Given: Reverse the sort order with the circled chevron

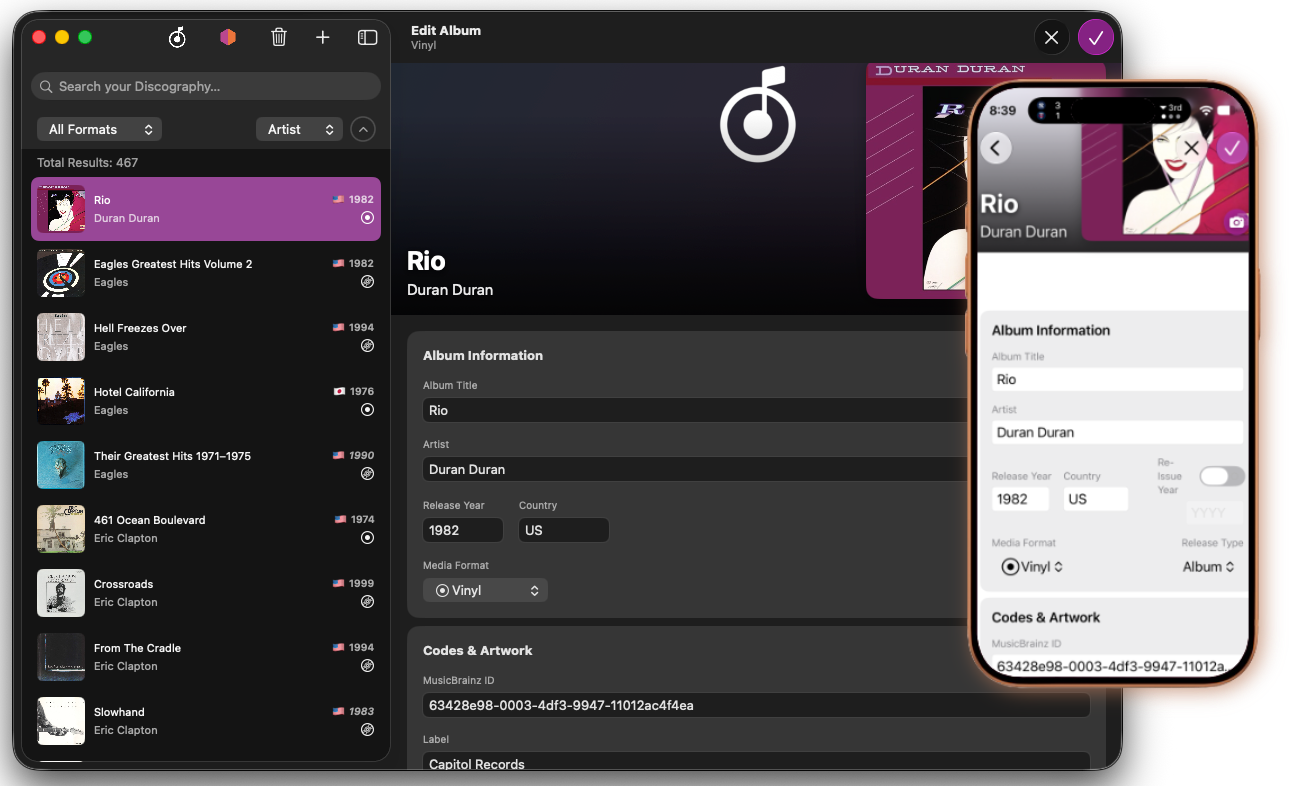Looking at the screenshot, I should (x=363, y=129).
